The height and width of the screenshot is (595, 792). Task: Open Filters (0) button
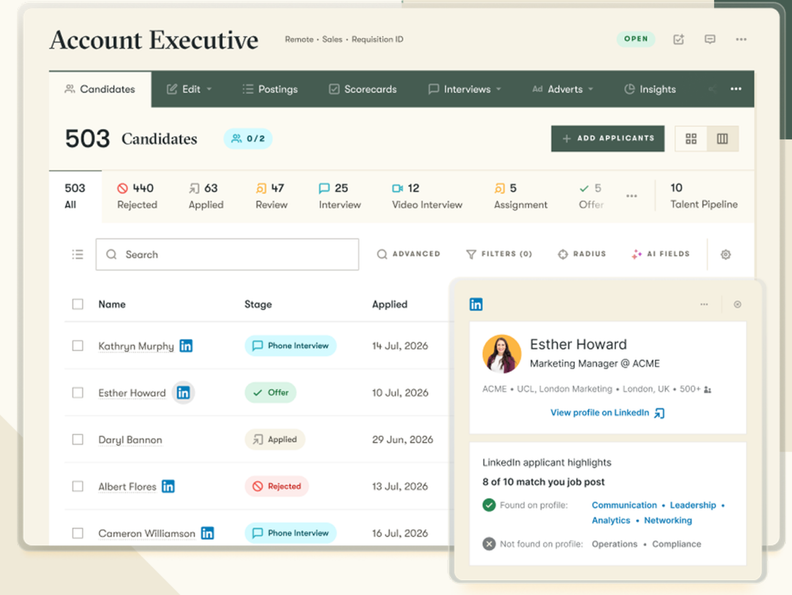(499, 254)
